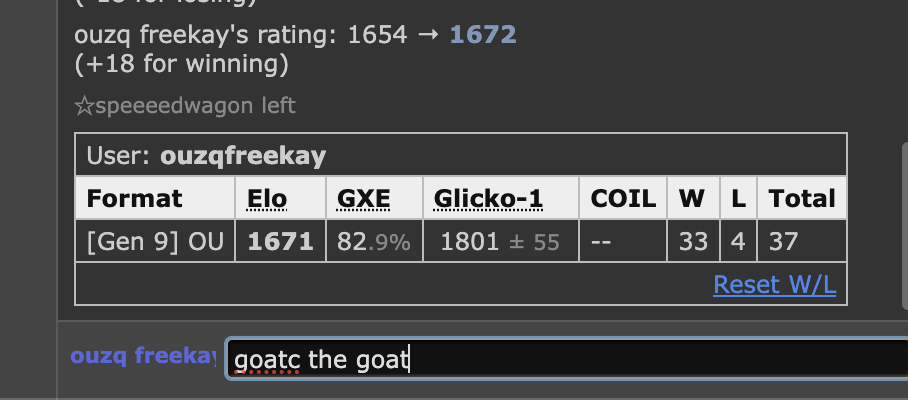Click the bold 1672 new rating
Screen dimensions: 908x400
click(482, 36)
